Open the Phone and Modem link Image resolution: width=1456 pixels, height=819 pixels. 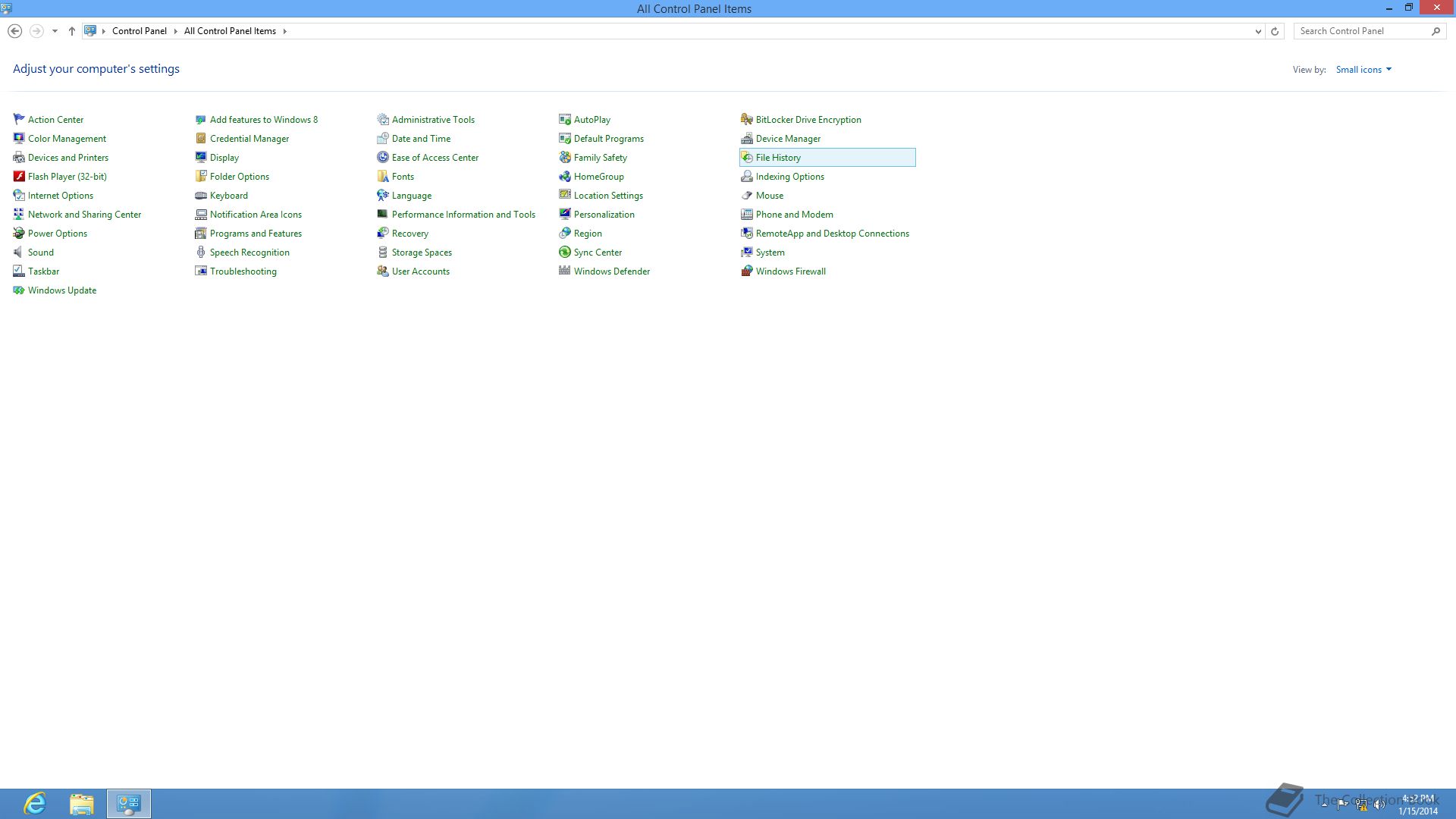pos(795,215)
